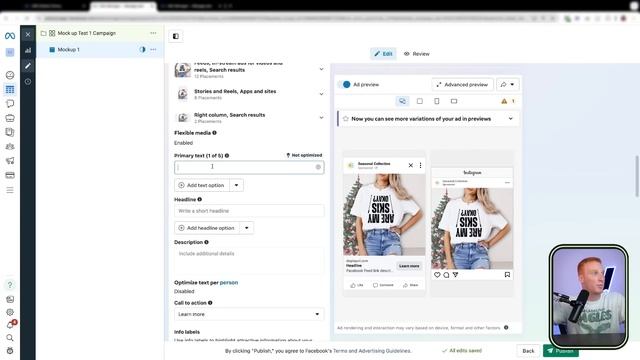Open the megaphone advertising icon
Screen dimensions: 640x360
point(10,160)
